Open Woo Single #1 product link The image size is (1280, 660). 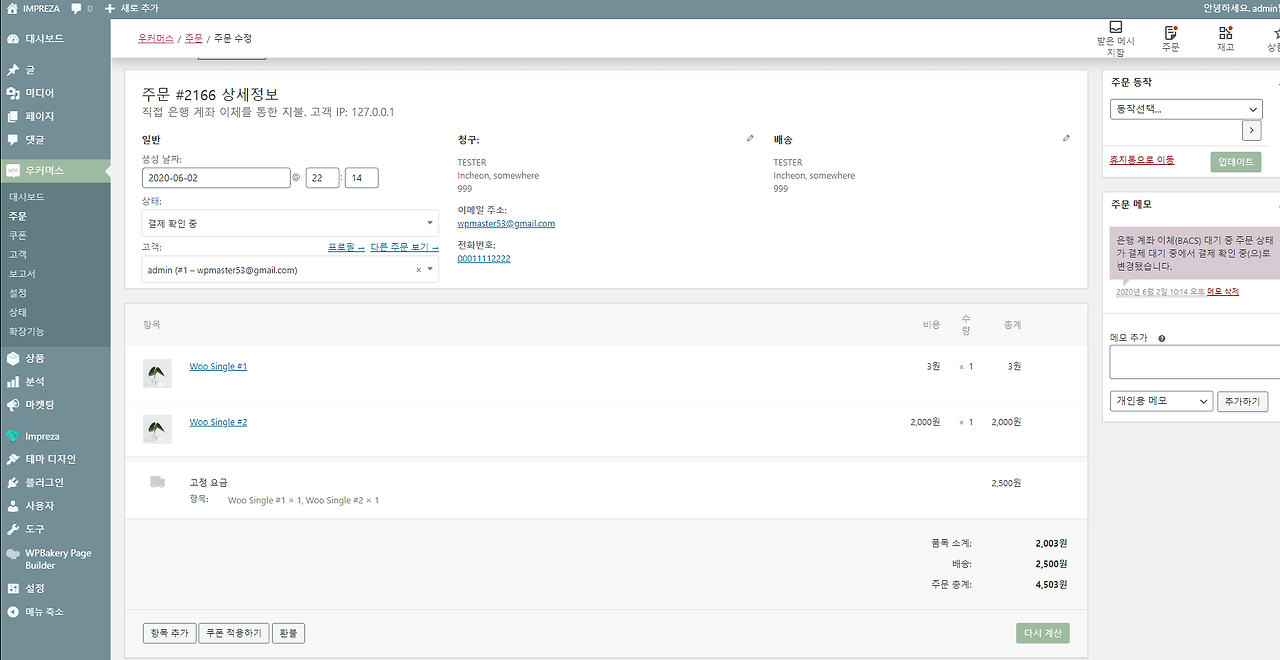[x=218, y=367]
